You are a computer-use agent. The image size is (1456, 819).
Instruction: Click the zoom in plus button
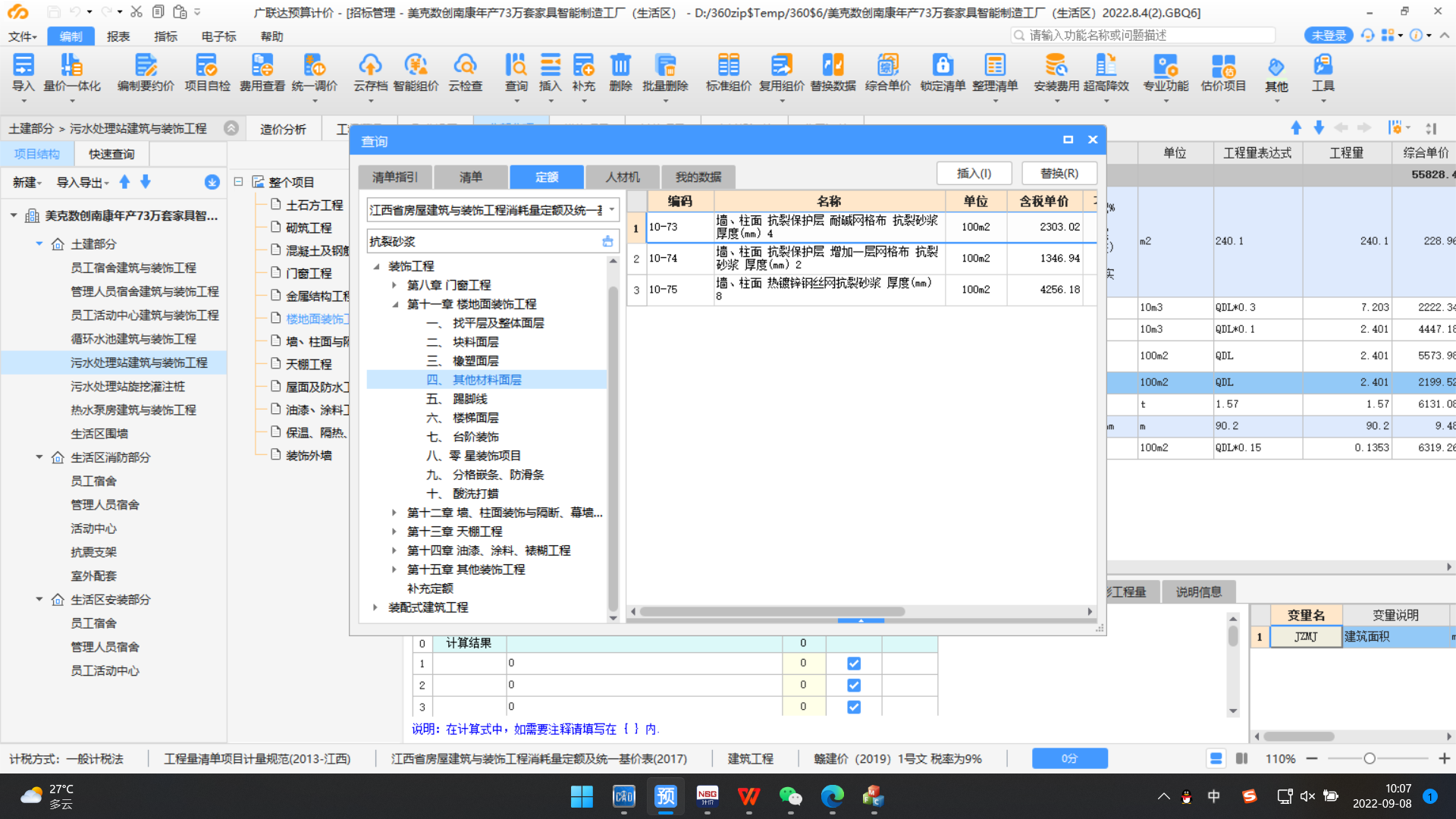point(1444,758)
